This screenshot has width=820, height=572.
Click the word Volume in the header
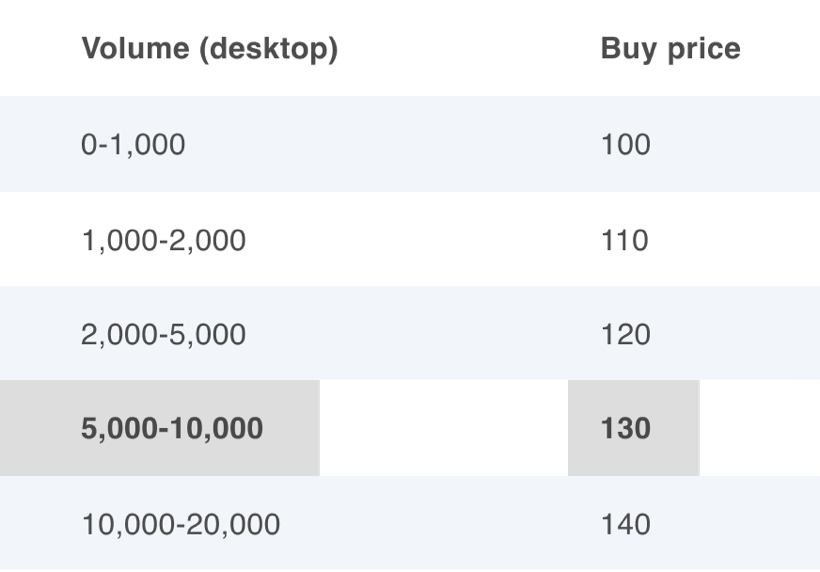tap(135, 49)
